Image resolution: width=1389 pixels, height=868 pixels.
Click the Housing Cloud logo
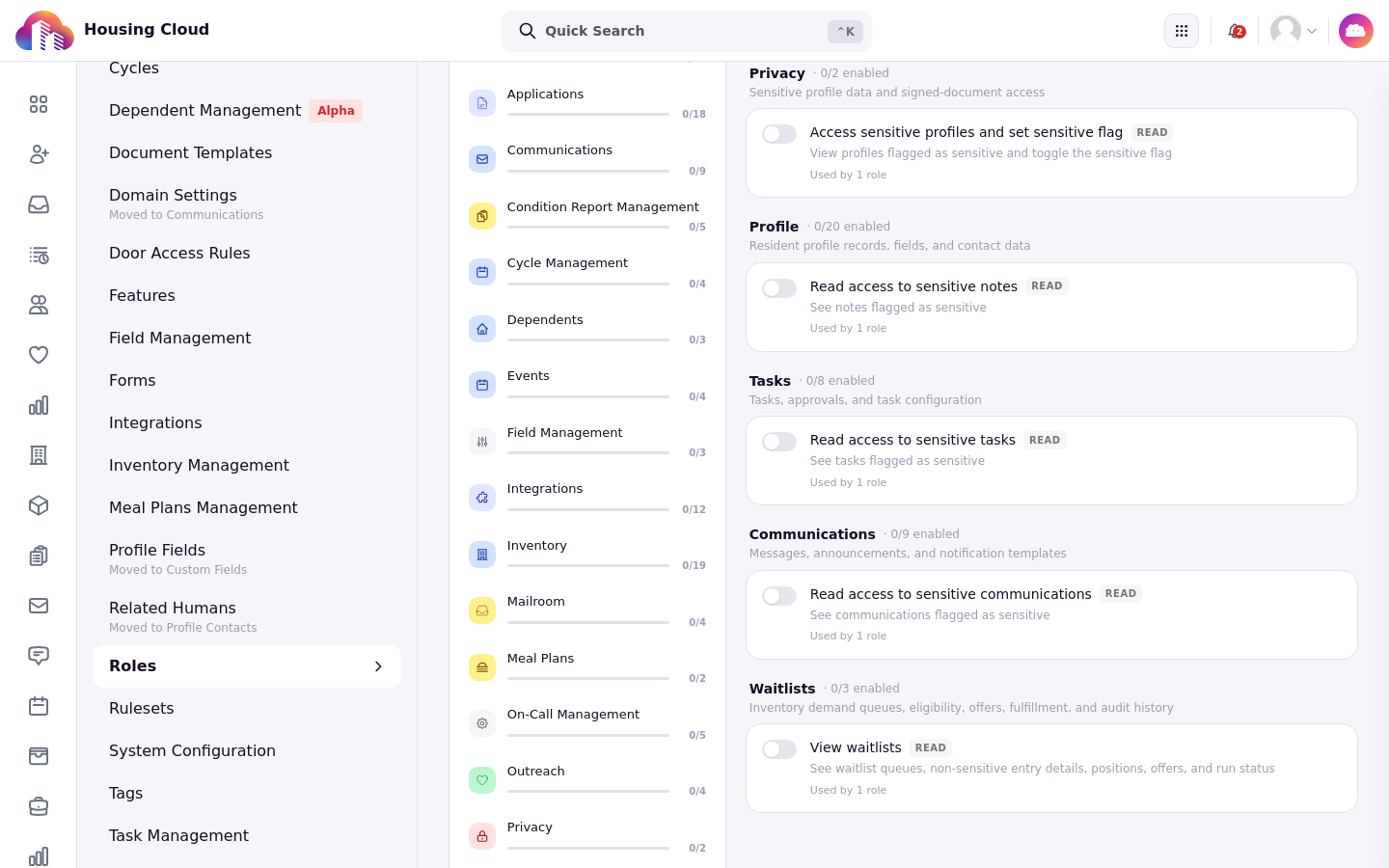tap(44, 31)
